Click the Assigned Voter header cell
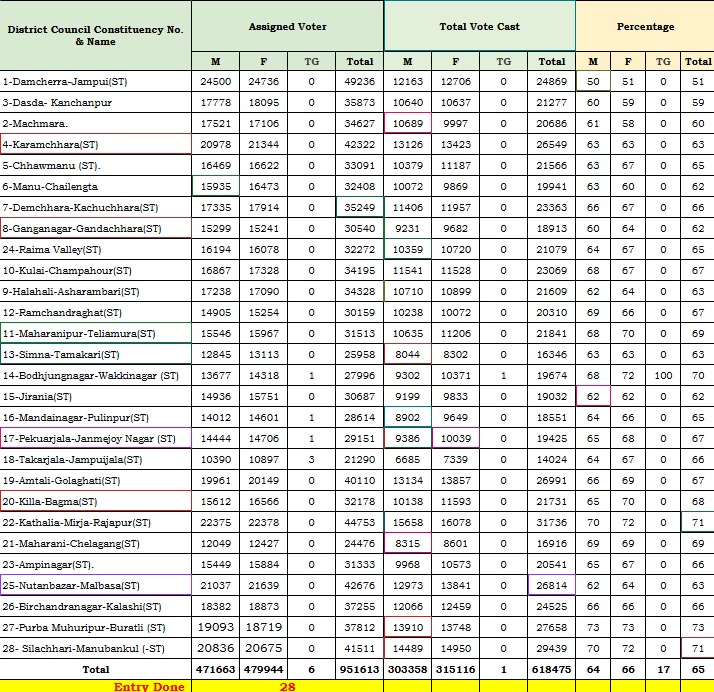This screenshot has width=714, height=692. pyautogui.click(x=287, y=27)
